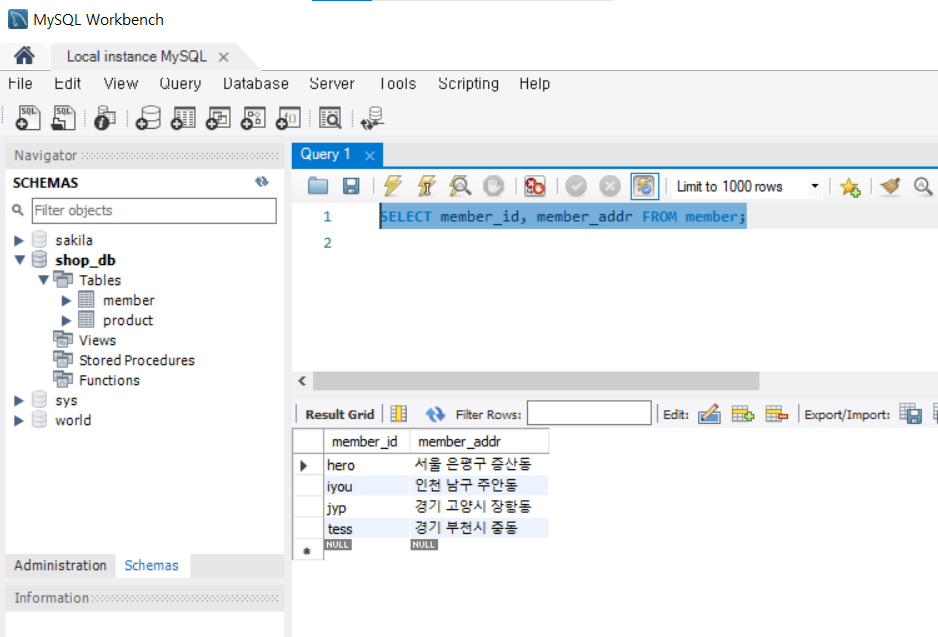Go to the Home tab icon

(x=25, y=56)
